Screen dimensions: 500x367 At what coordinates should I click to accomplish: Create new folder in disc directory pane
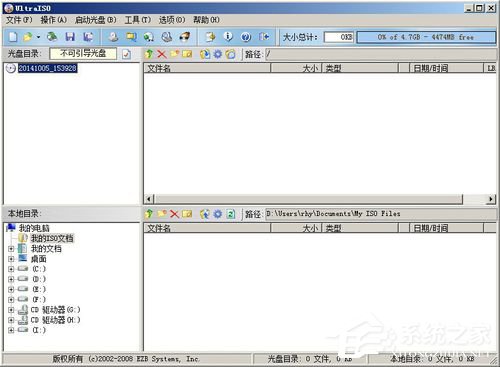(x=174, y=54)
